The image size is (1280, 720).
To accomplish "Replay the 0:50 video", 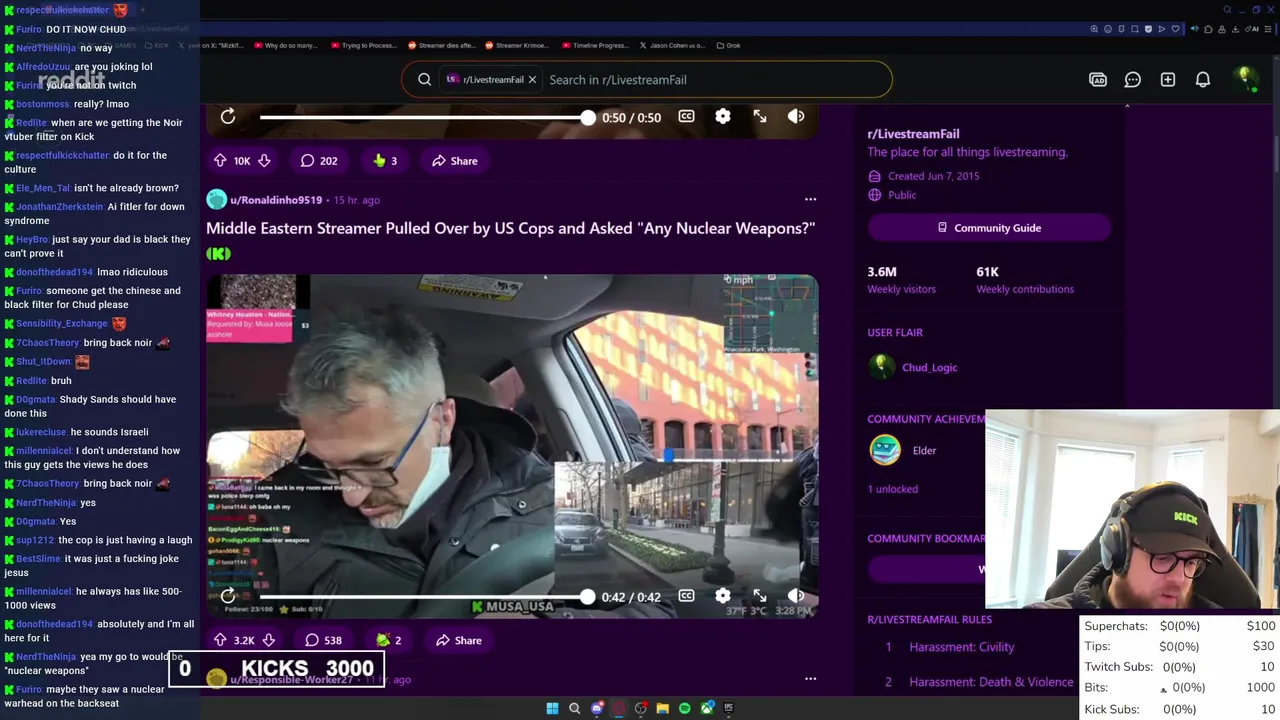I will (228, 117).
